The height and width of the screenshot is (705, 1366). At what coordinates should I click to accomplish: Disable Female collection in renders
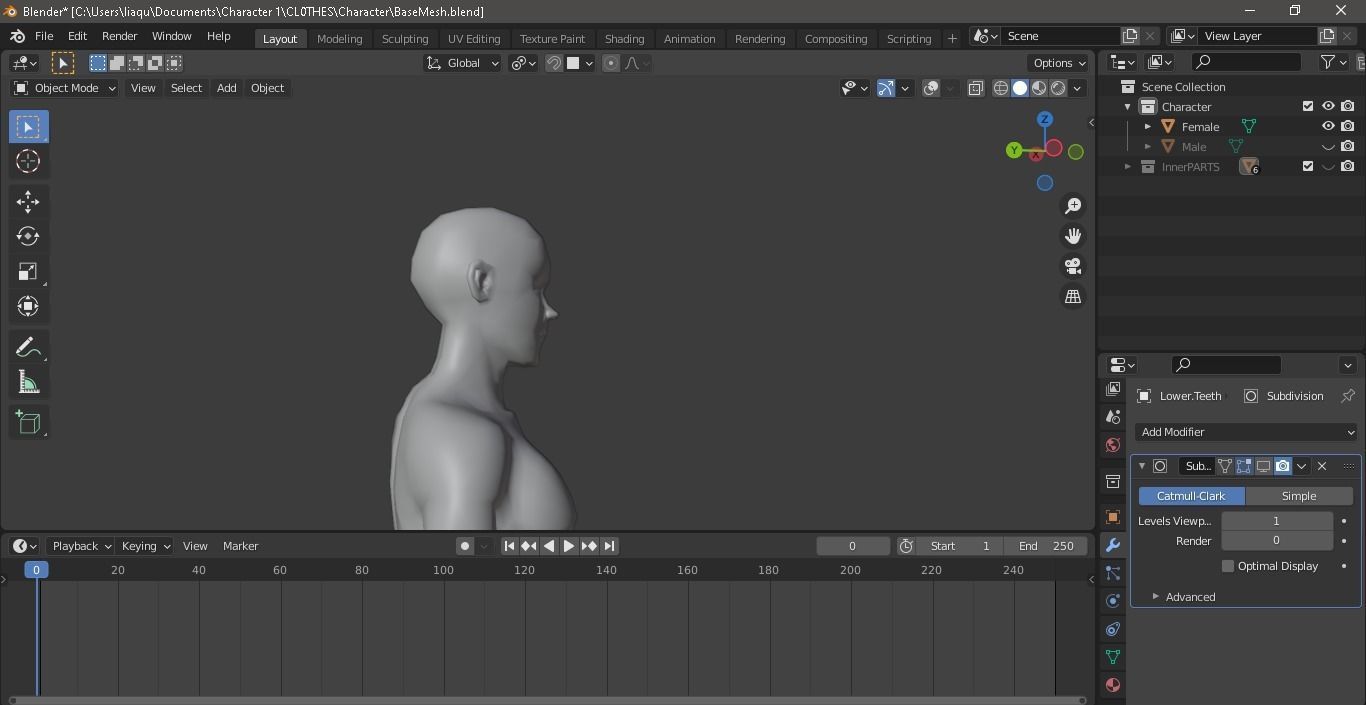point(1348,126)
